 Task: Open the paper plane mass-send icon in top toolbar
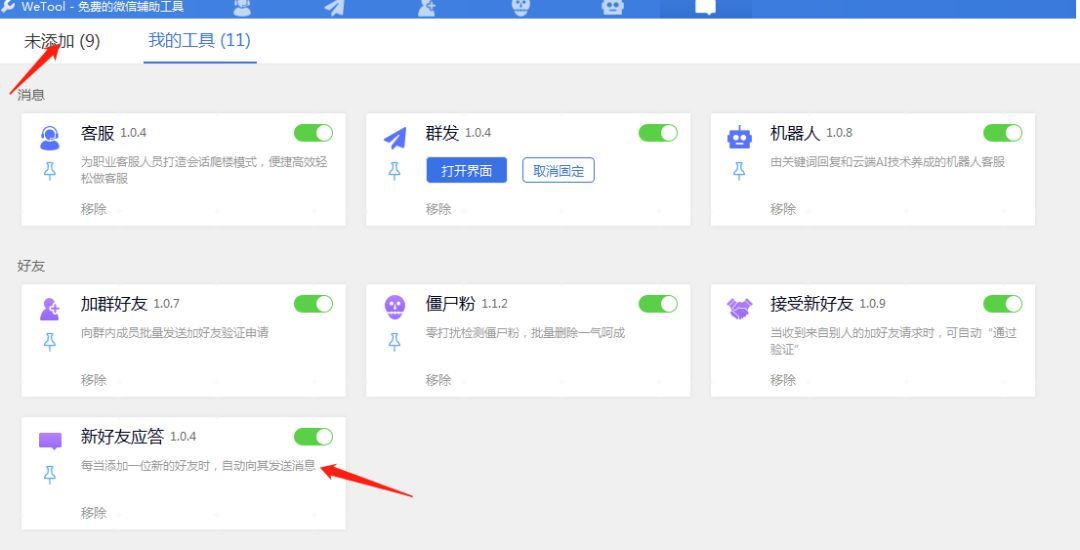coord(335,8)
